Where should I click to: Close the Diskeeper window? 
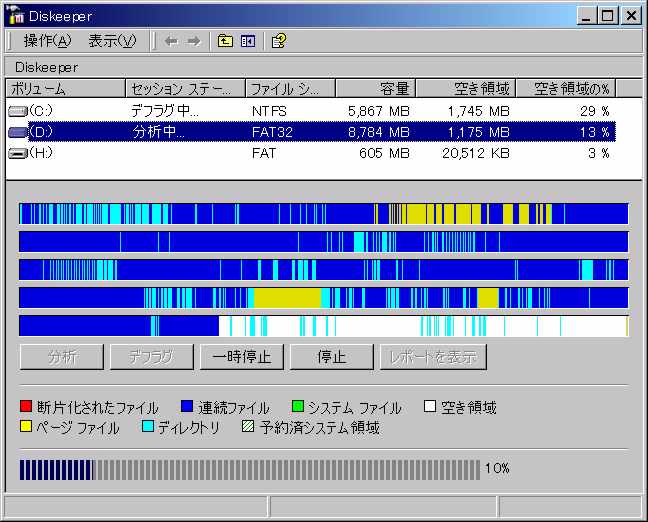631,16
